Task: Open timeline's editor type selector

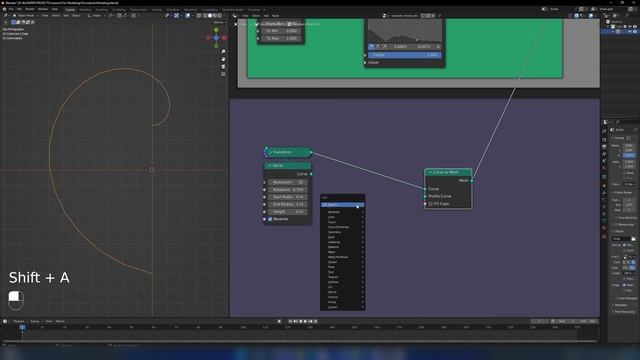Action: point(5,321)
